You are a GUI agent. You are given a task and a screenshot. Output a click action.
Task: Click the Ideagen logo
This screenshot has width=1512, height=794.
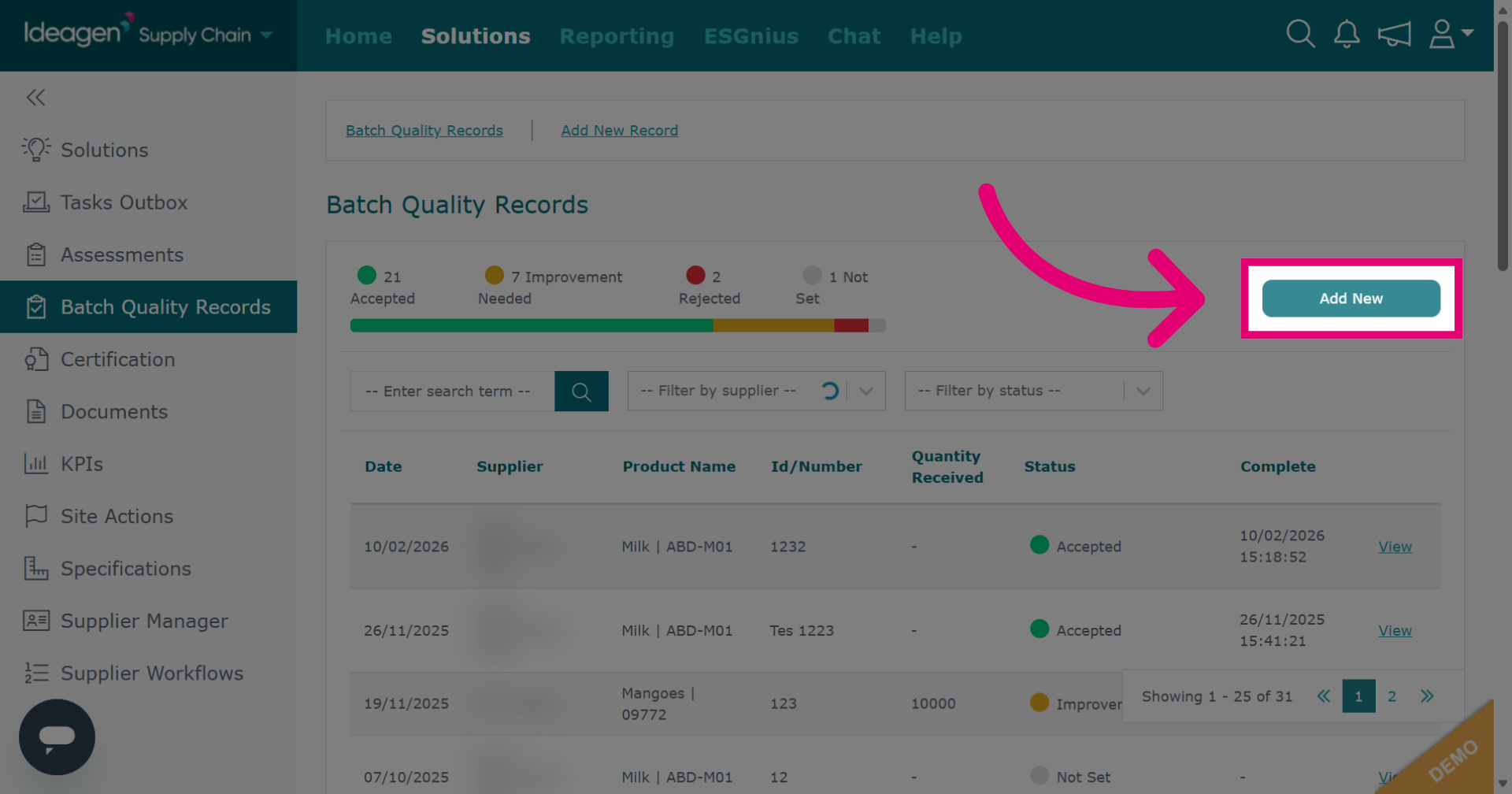pos(77,32)
